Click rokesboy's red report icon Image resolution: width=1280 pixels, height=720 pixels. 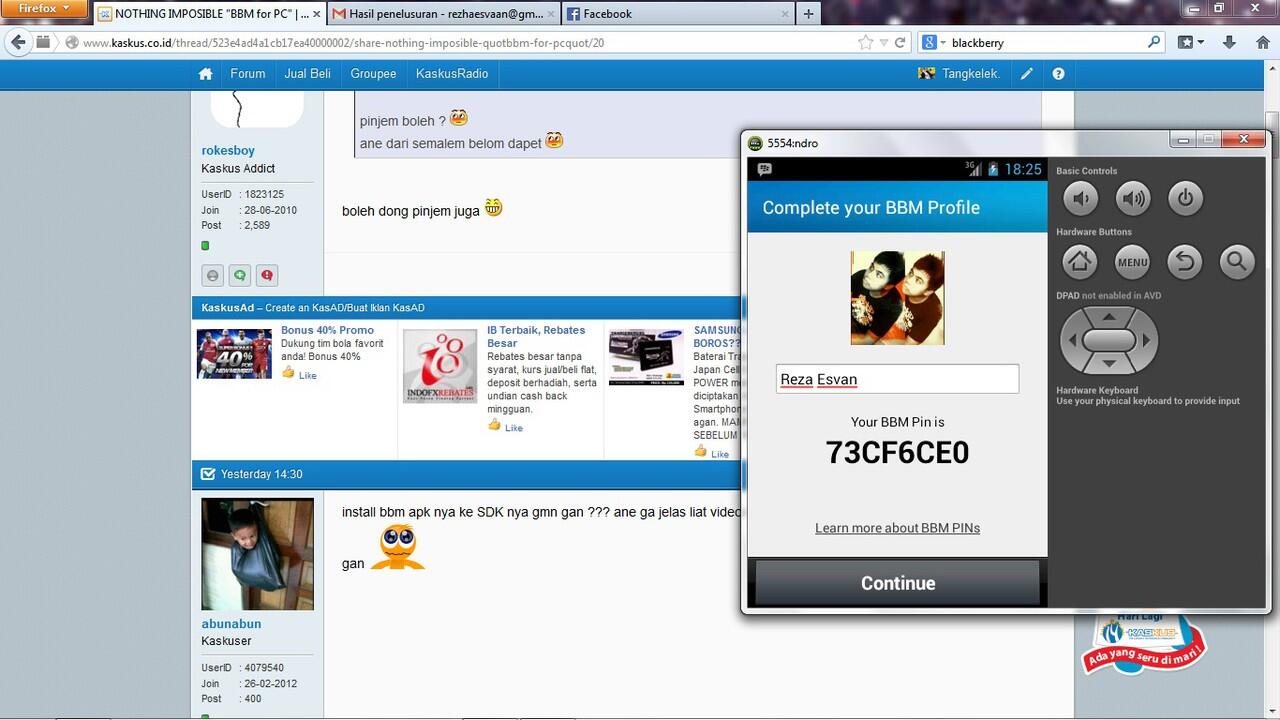click(x=266, y=275)
